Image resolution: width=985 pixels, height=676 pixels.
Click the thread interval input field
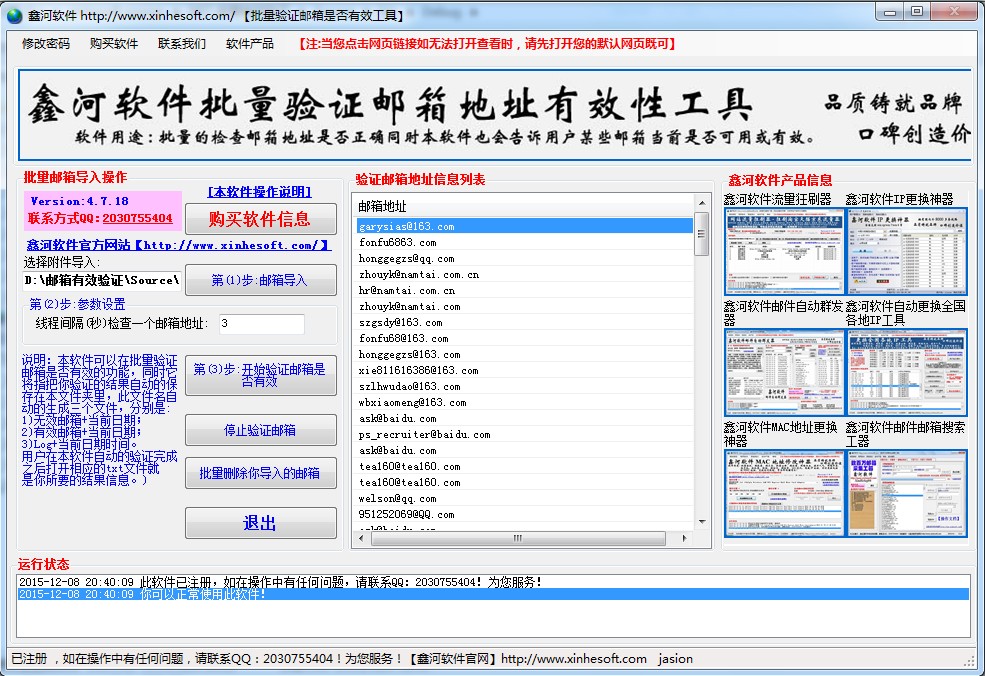(260, 323)
